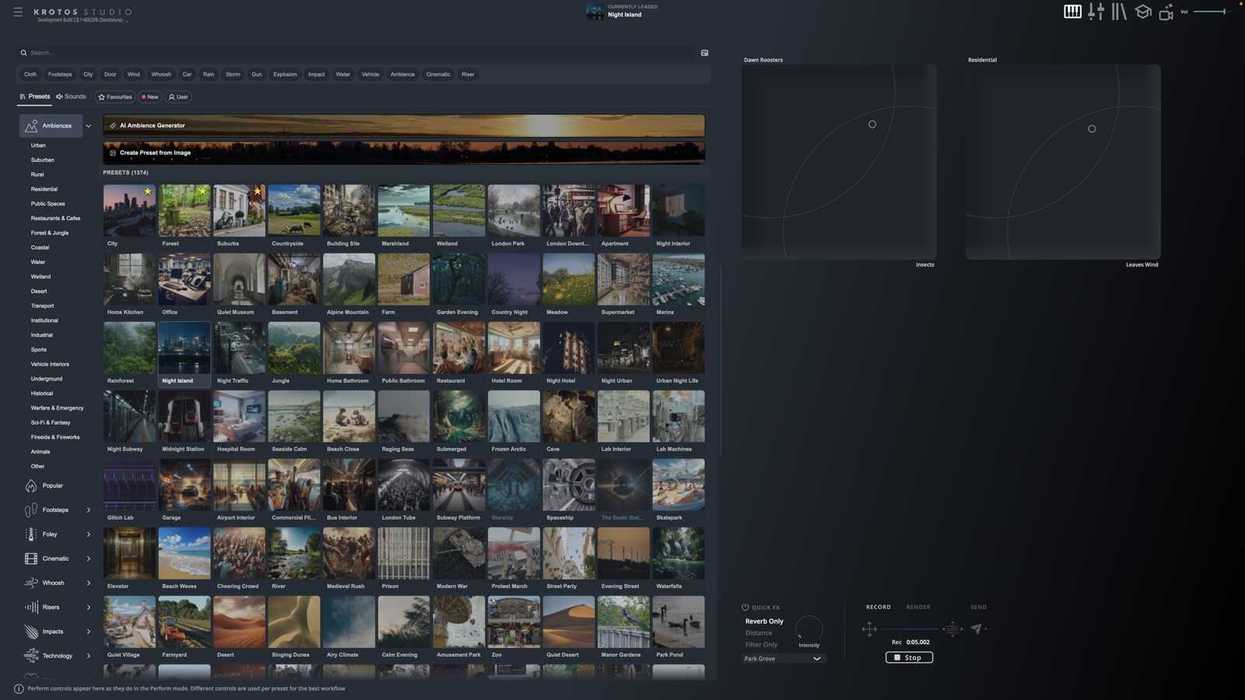Select the Reverb Only option
Viewport: 1245px width, 700px height.
764,622
